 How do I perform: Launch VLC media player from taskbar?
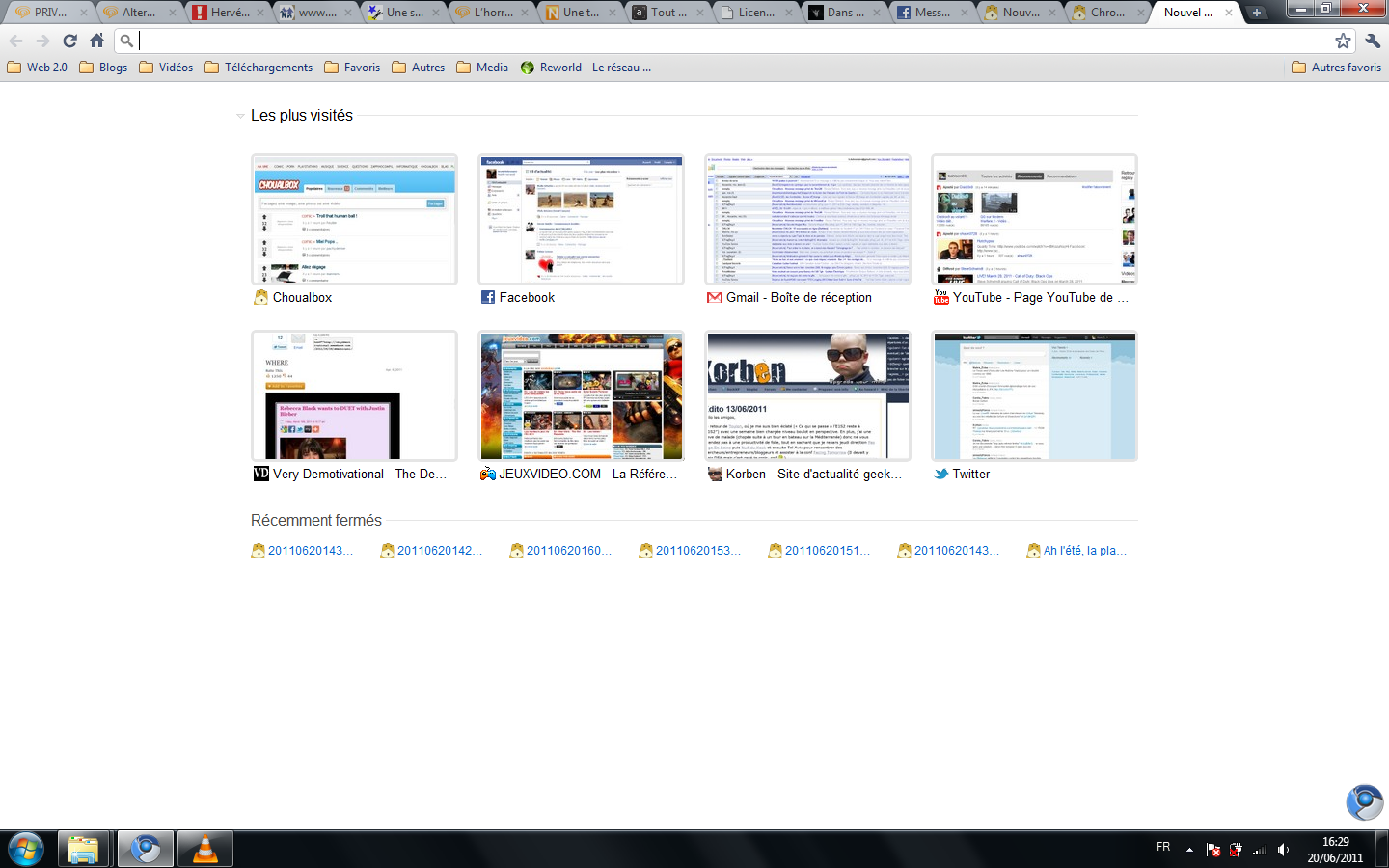click(204, 850)
